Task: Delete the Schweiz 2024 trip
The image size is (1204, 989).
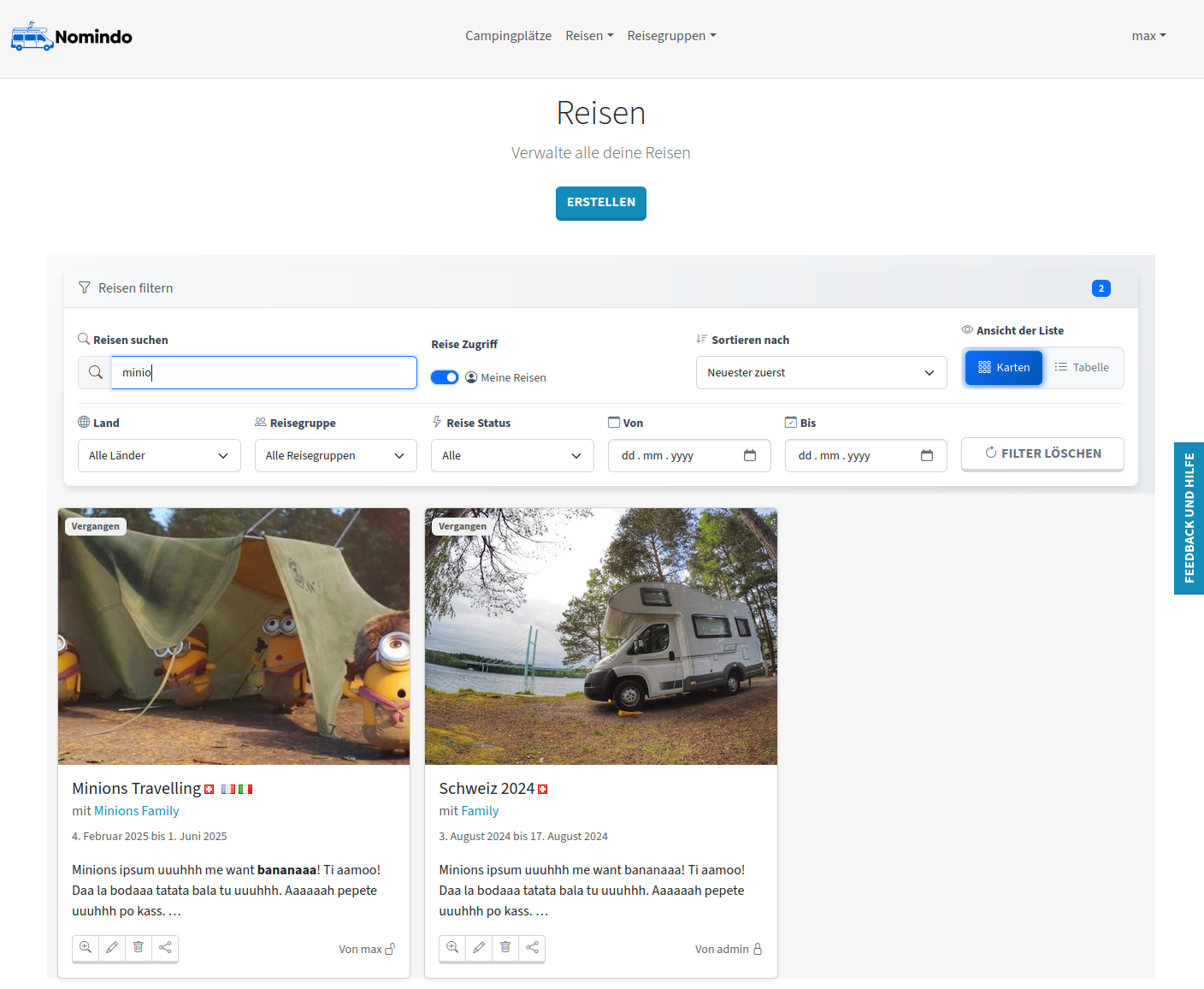Action: (505, 947)
